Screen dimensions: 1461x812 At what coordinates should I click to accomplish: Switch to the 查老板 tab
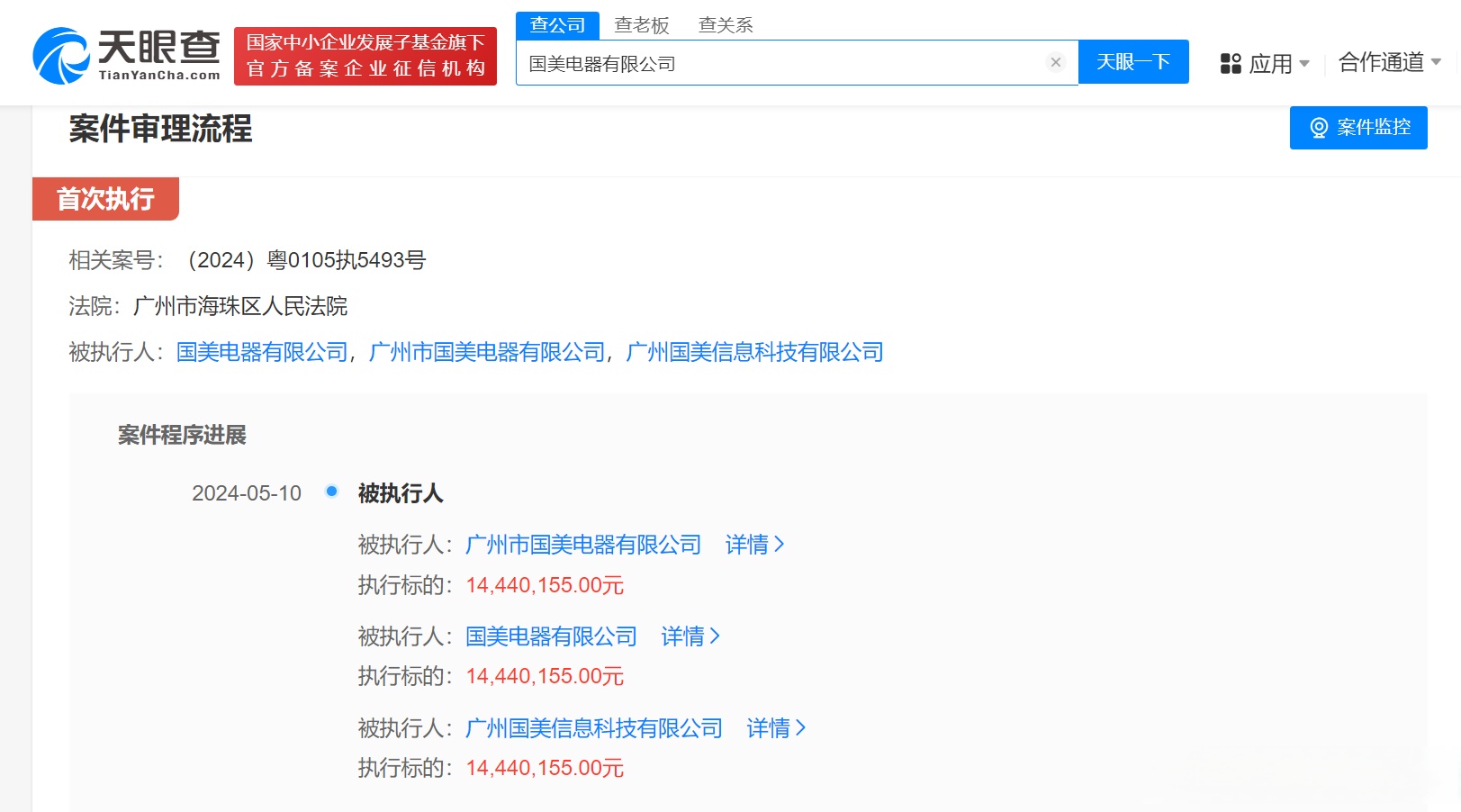coord(642,25)
